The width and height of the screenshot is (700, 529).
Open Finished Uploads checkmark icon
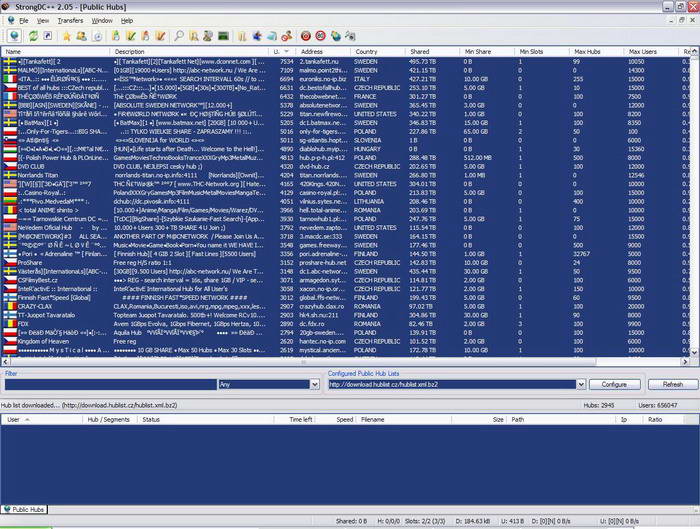pyautogui.click(x=160, y=36)
